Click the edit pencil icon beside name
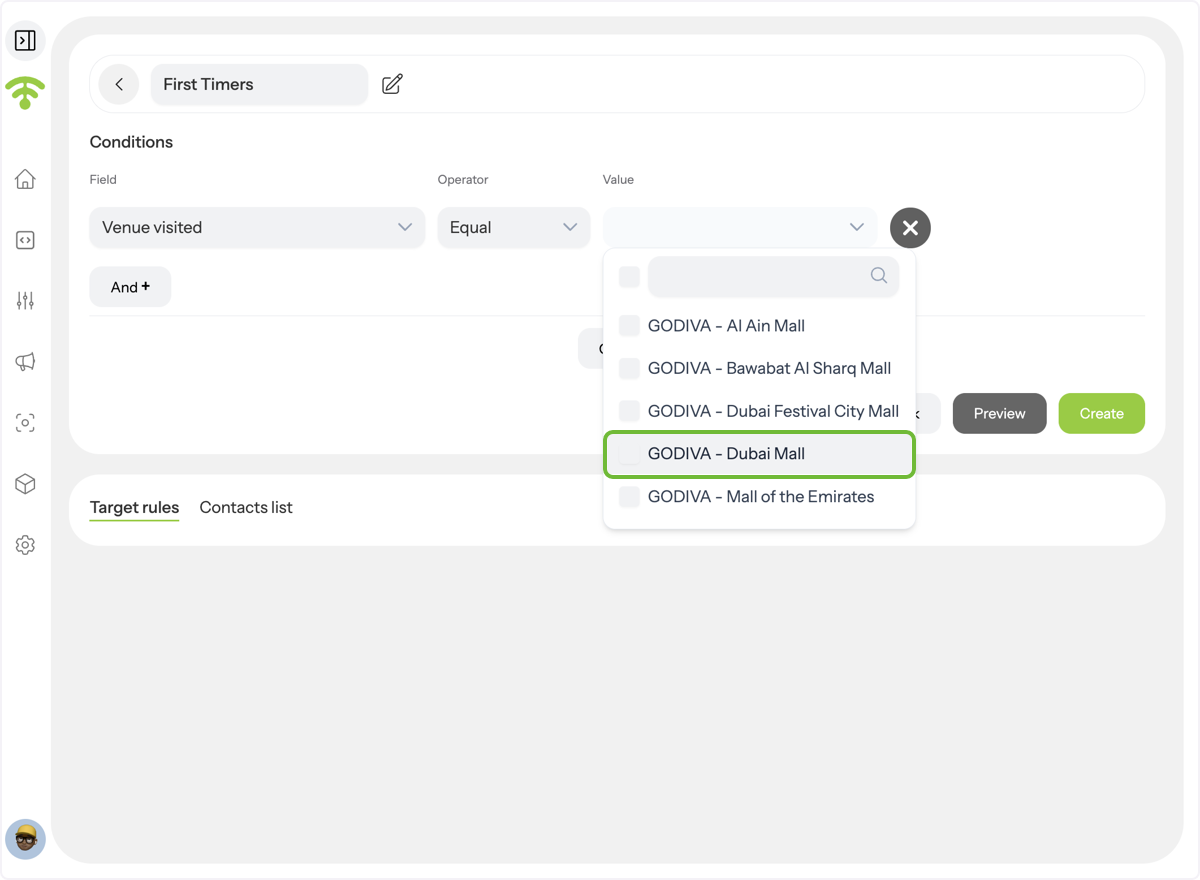Viewport: 1200px width, 880px height. 392,84
